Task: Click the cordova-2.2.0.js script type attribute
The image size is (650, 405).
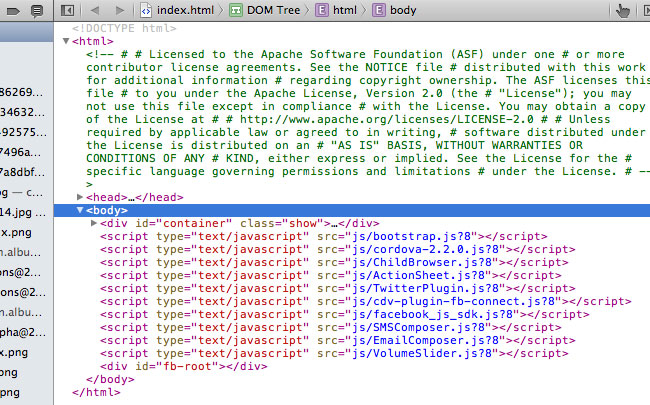Action: pos(233,250)
